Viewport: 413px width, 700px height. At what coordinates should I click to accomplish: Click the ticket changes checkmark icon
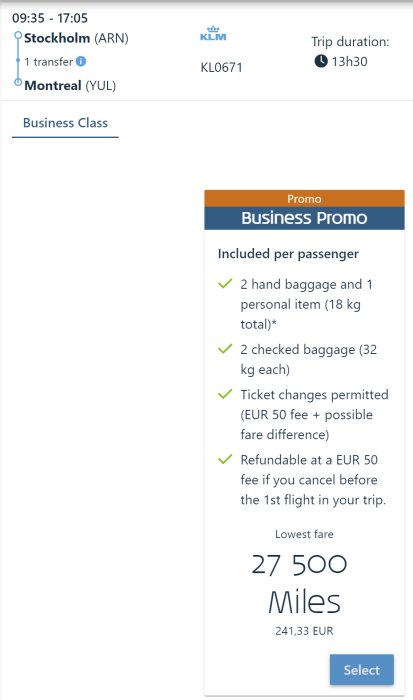(225, 394)
